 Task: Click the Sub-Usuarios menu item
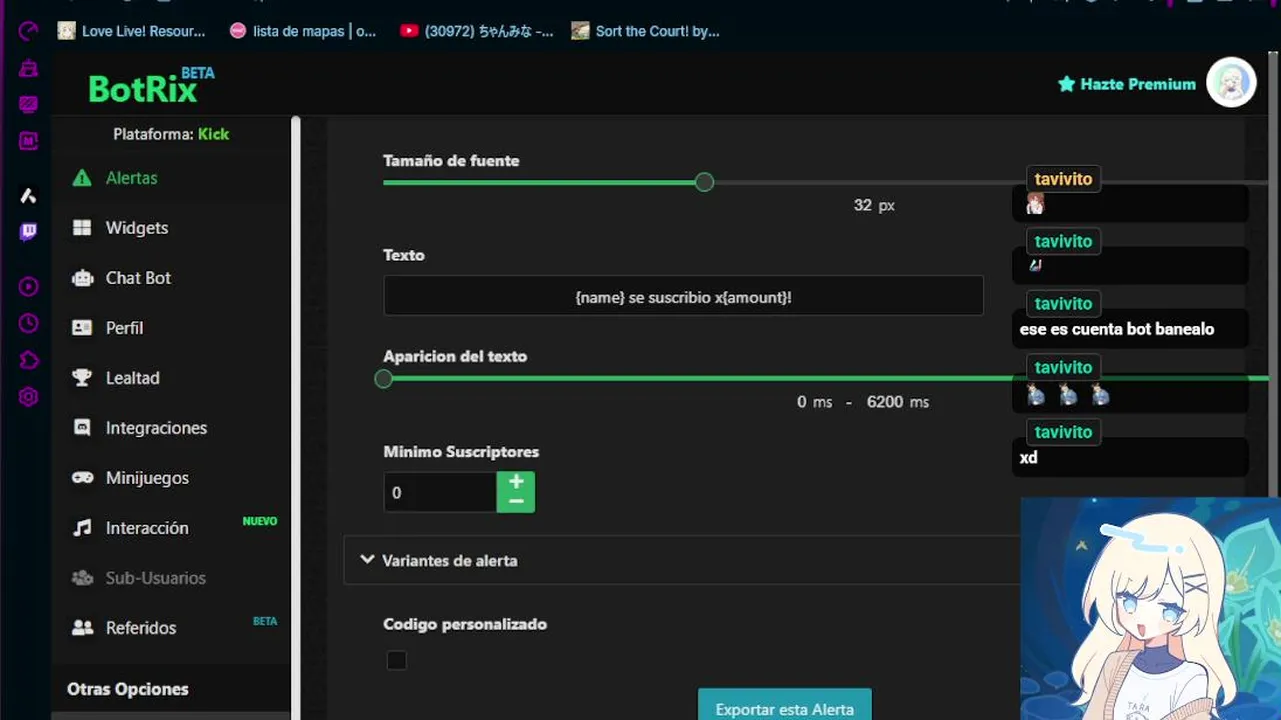[156, 578]
